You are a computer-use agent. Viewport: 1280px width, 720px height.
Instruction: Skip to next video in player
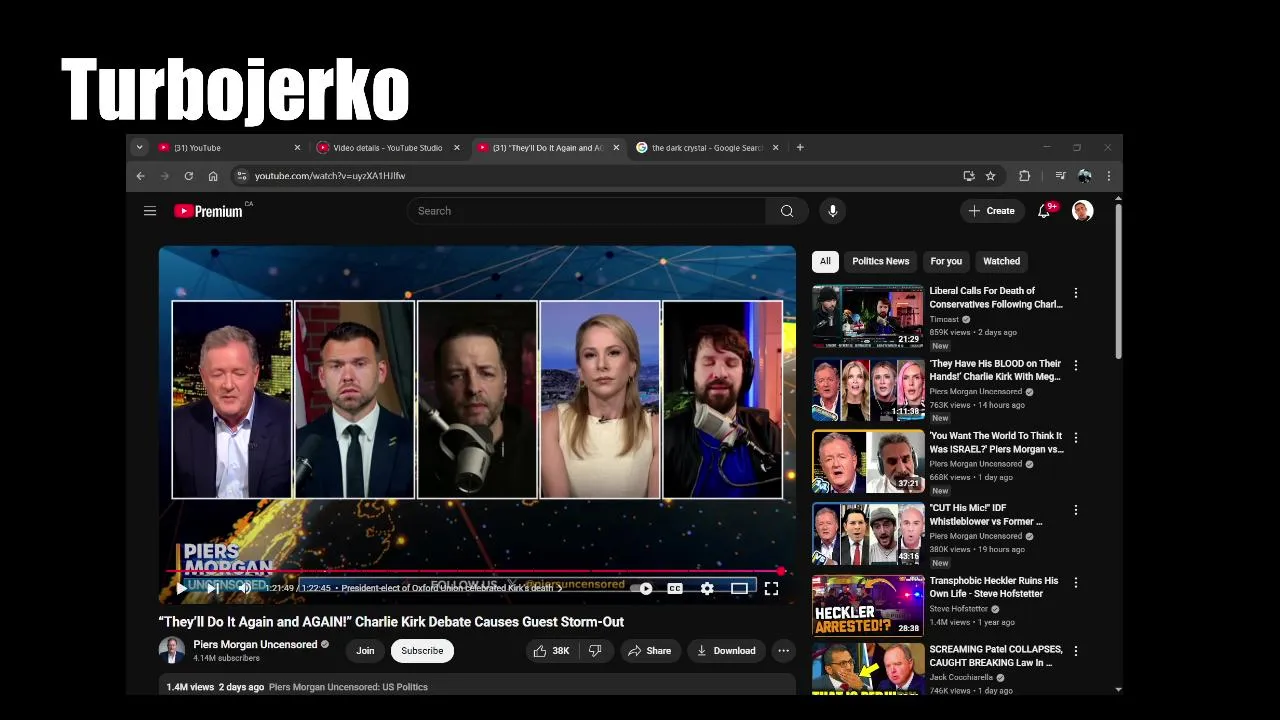pos(213,588)
